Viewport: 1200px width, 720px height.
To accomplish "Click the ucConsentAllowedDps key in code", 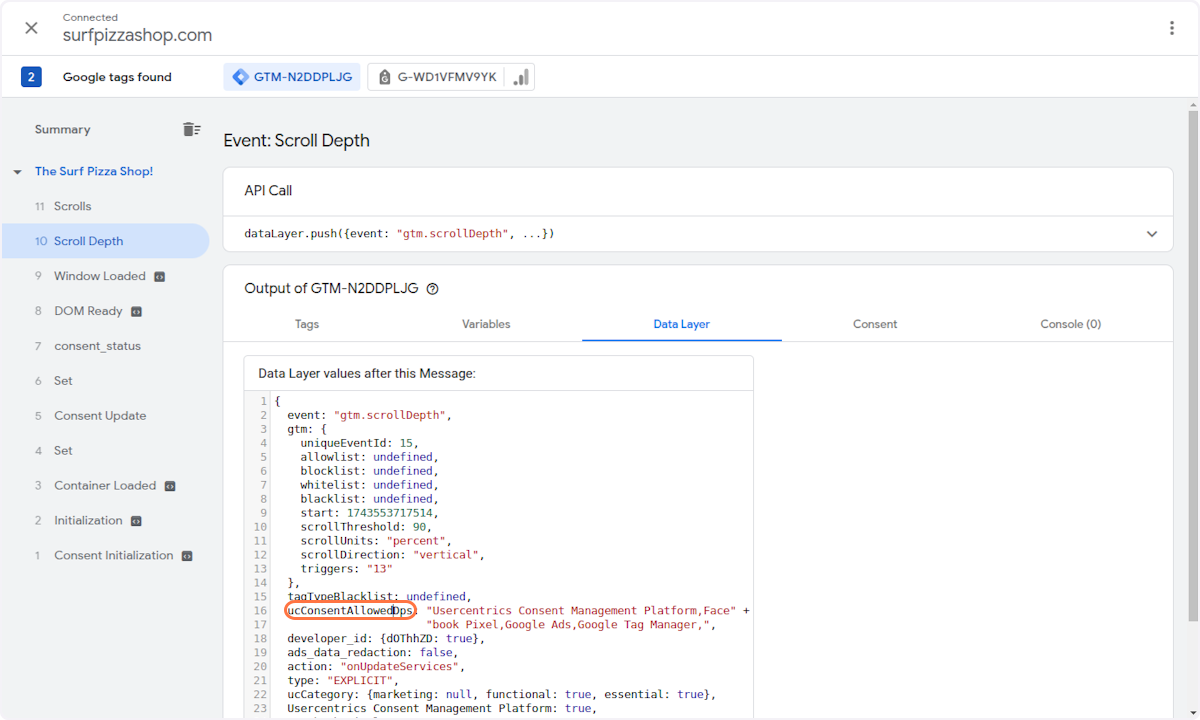I will click(x=350, y=610).
